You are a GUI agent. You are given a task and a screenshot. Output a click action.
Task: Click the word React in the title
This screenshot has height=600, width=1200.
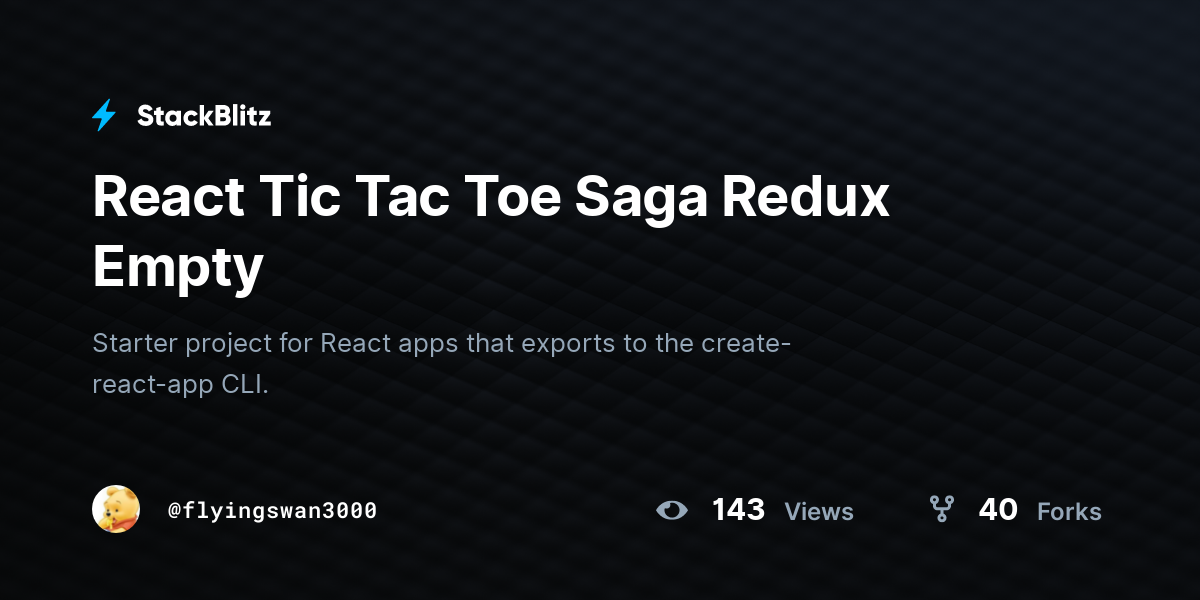[168, 196]
